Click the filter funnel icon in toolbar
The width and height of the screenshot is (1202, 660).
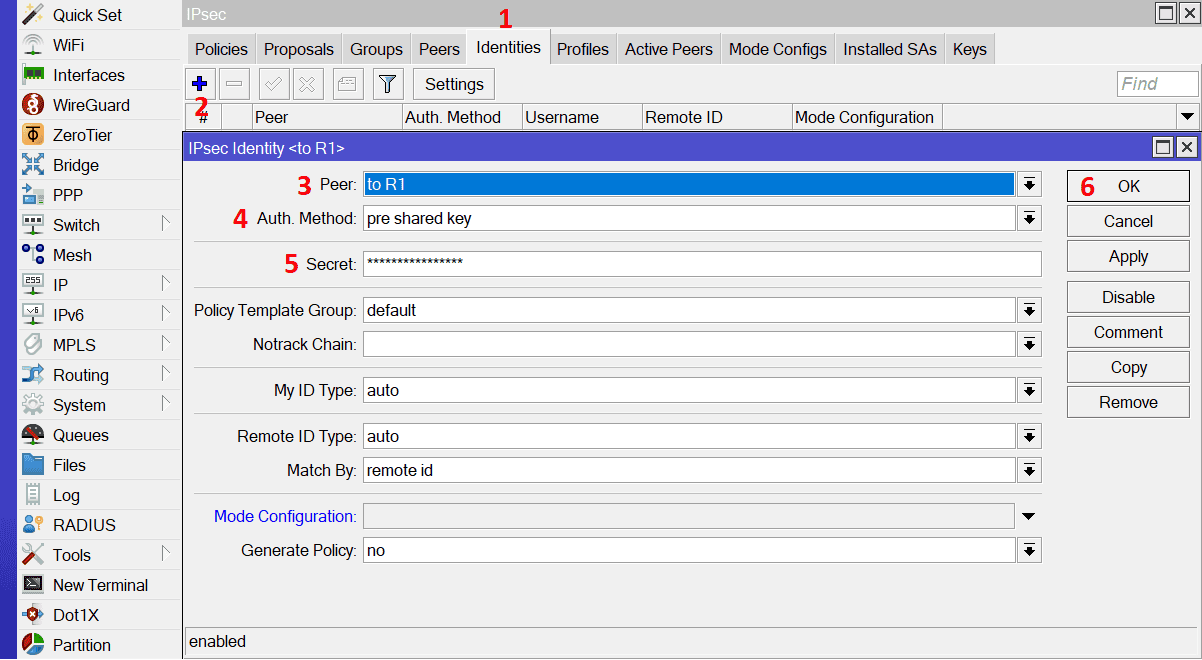387,84
